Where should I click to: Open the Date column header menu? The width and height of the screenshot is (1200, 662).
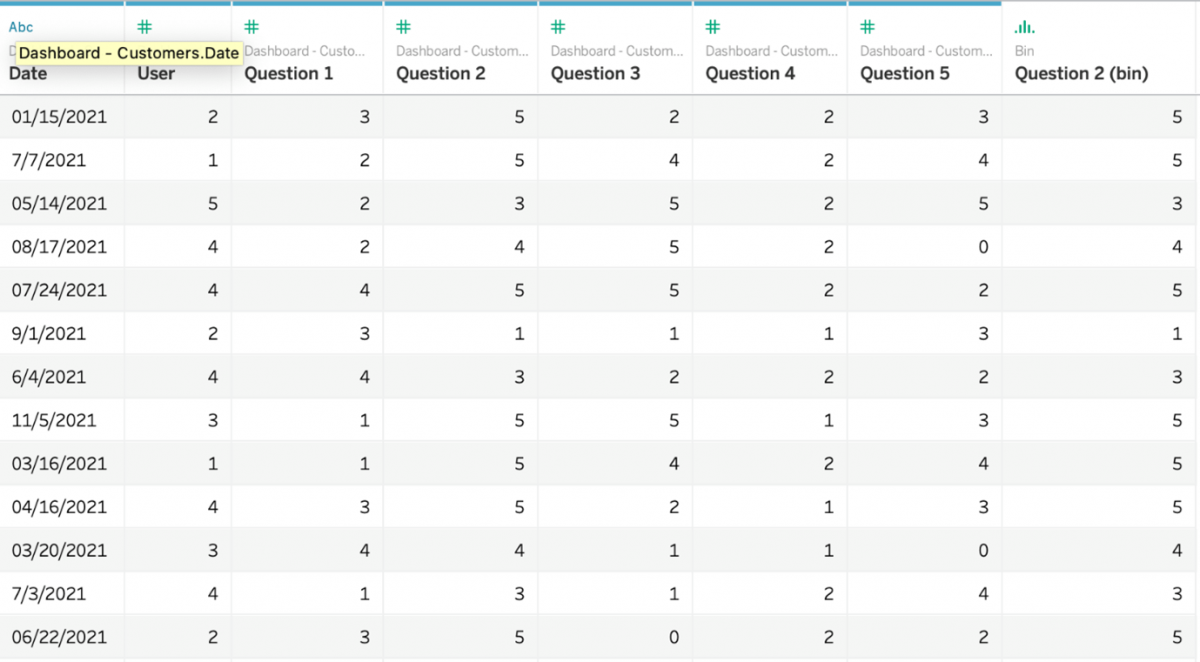(27, 73)
